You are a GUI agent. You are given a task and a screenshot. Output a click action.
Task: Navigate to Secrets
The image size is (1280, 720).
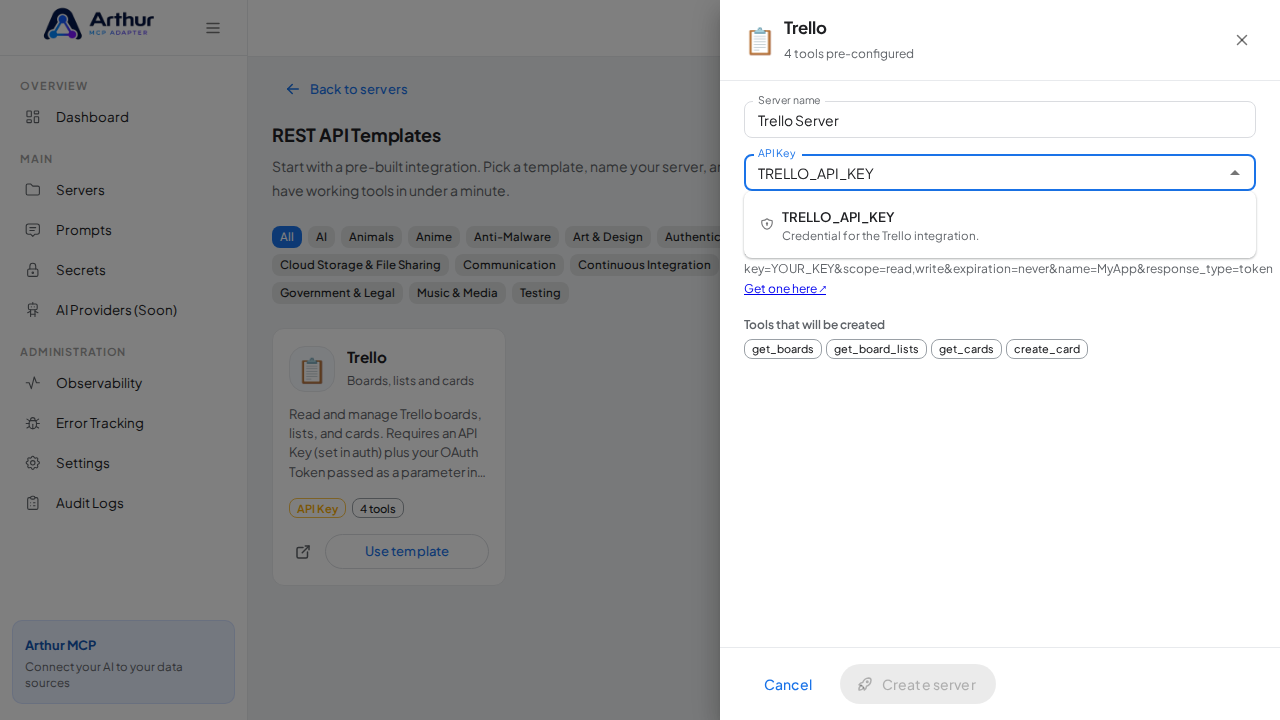point(124,270)
